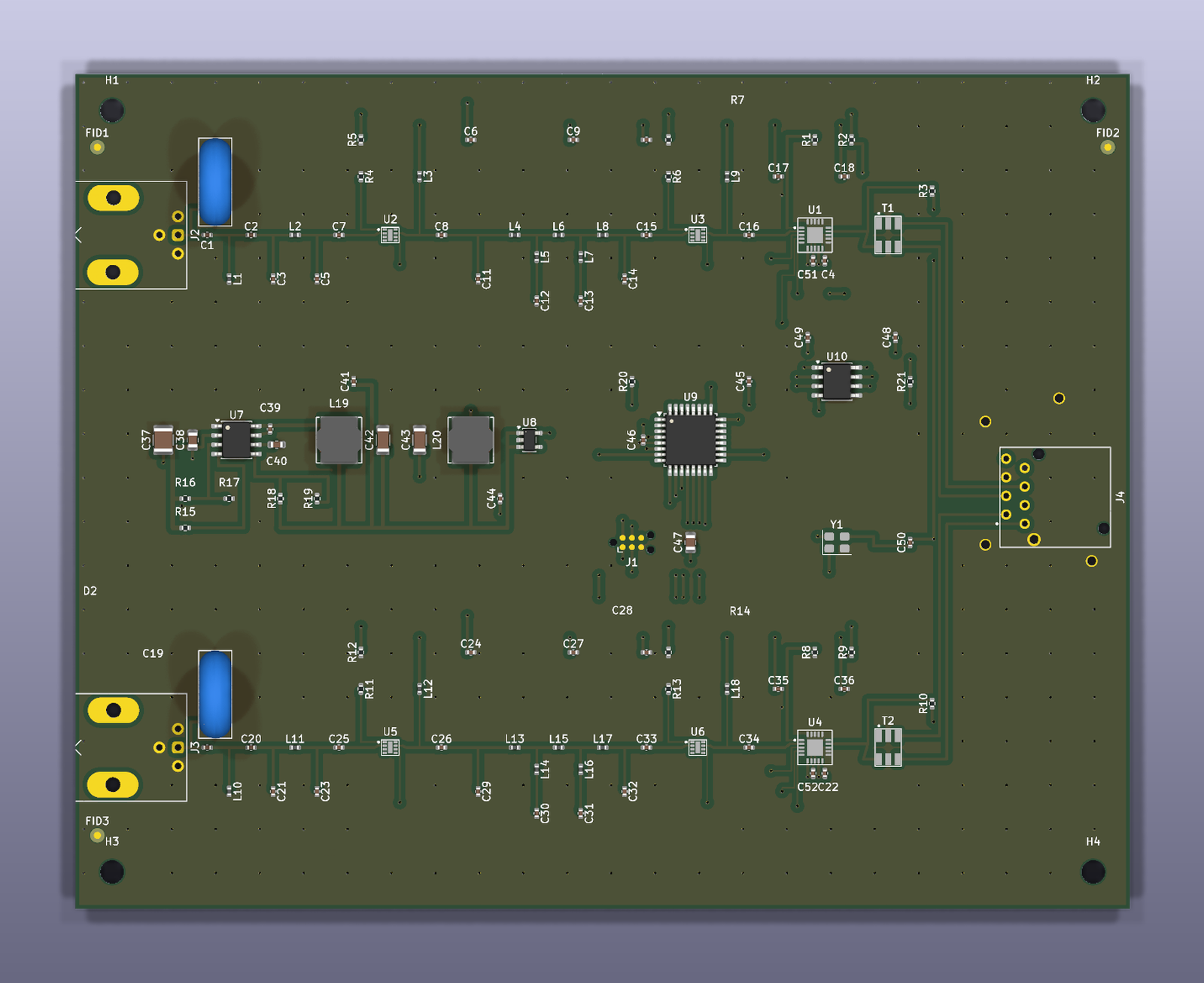1204x983 pixels.
Task: Click the R7 reference label
Action: pyautogui.click(x=737, y=100)
